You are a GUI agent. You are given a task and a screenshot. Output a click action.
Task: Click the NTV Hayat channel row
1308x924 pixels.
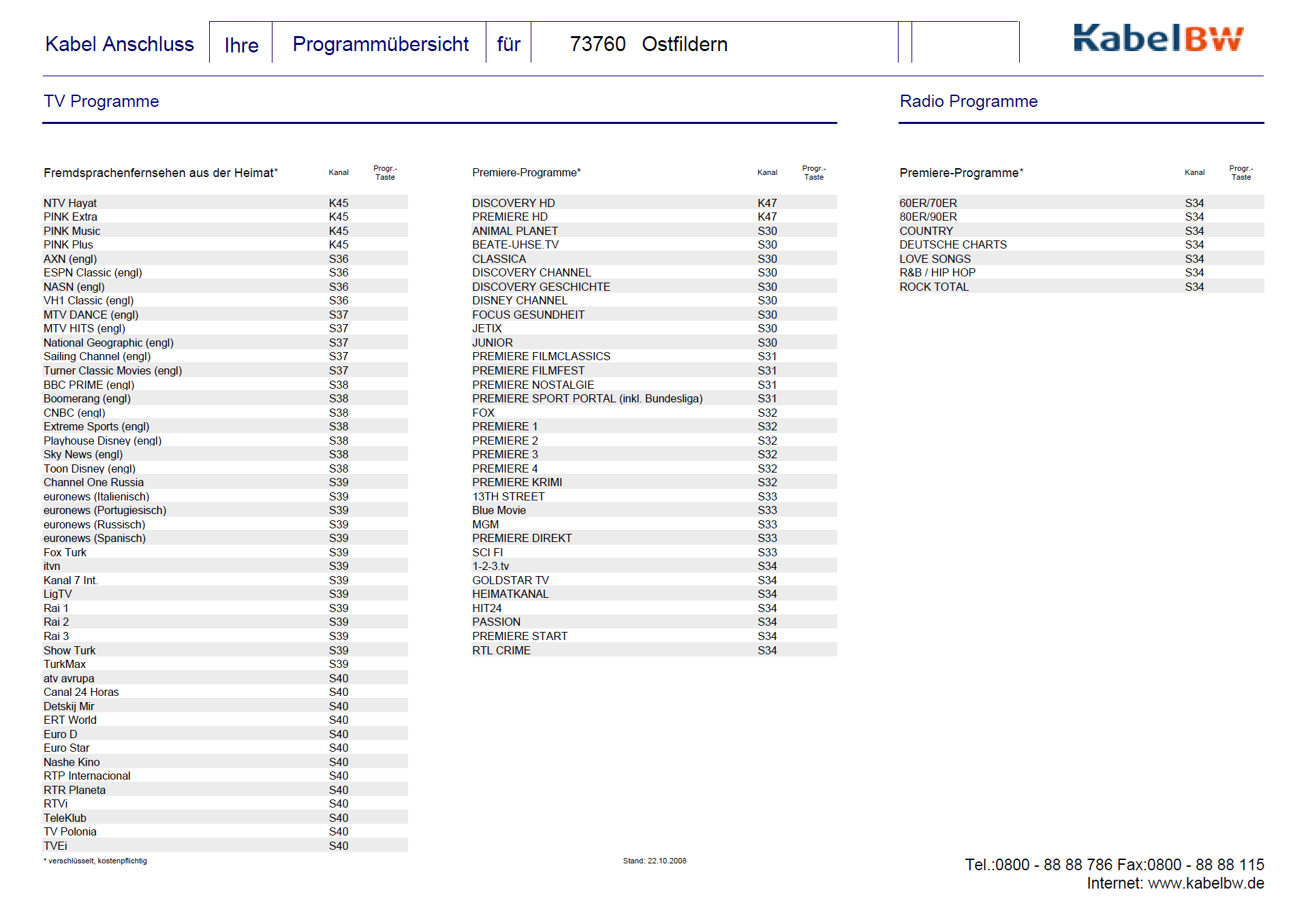click(x=70, y=203)
